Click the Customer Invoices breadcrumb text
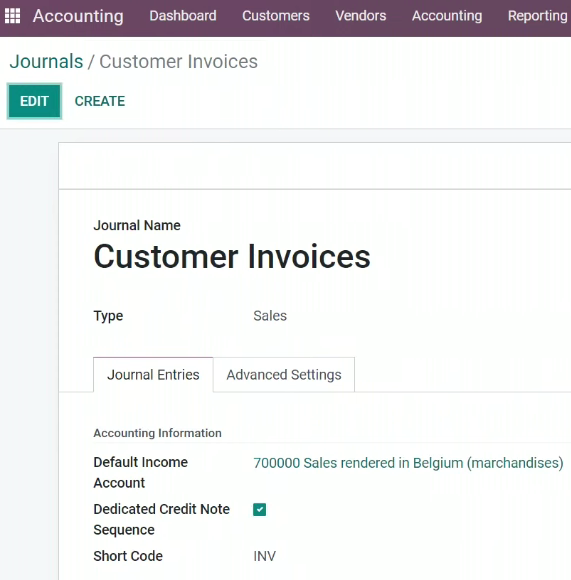 click(178, 61)
